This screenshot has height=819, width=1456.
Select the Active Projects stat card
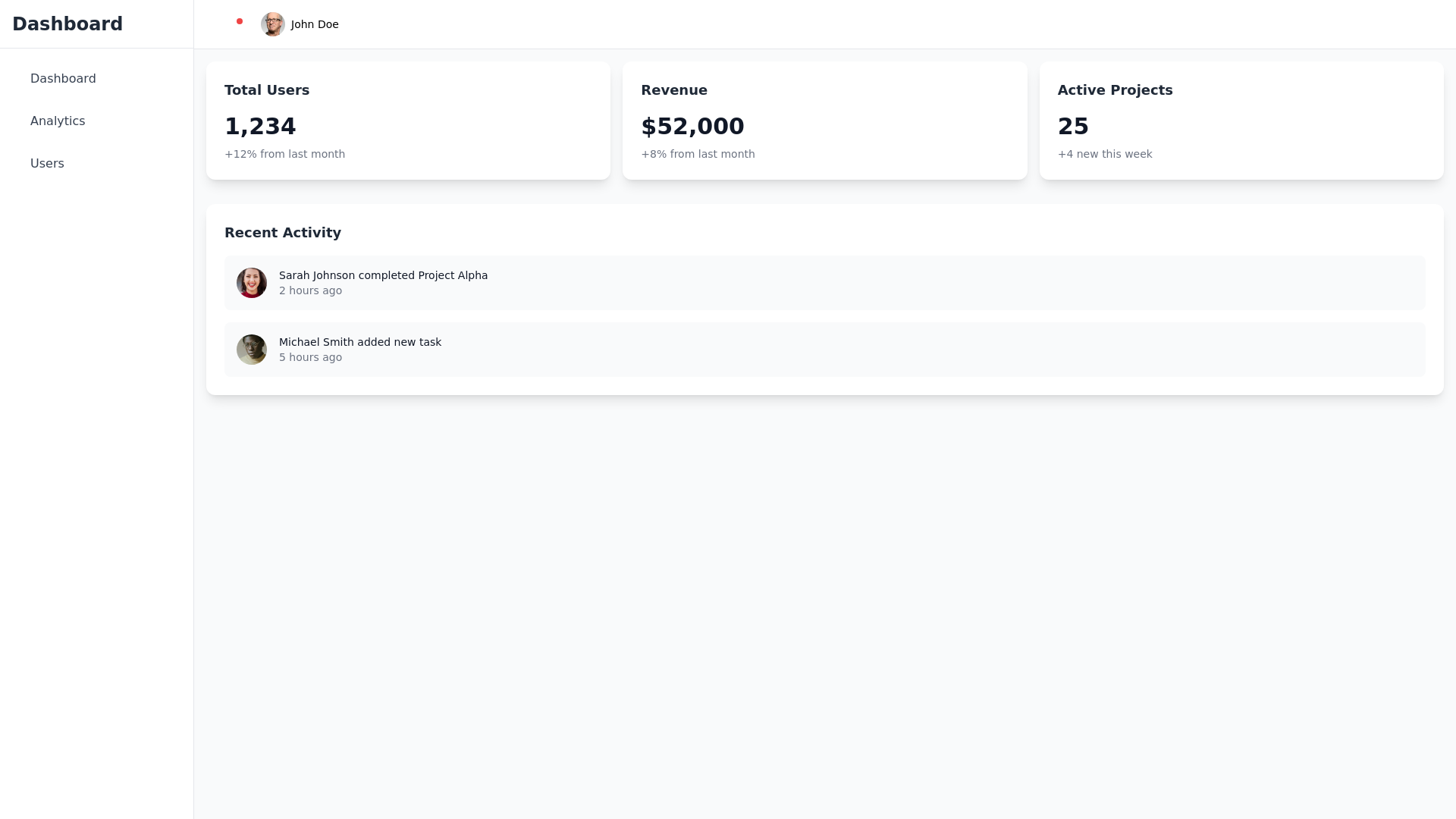1242,121
